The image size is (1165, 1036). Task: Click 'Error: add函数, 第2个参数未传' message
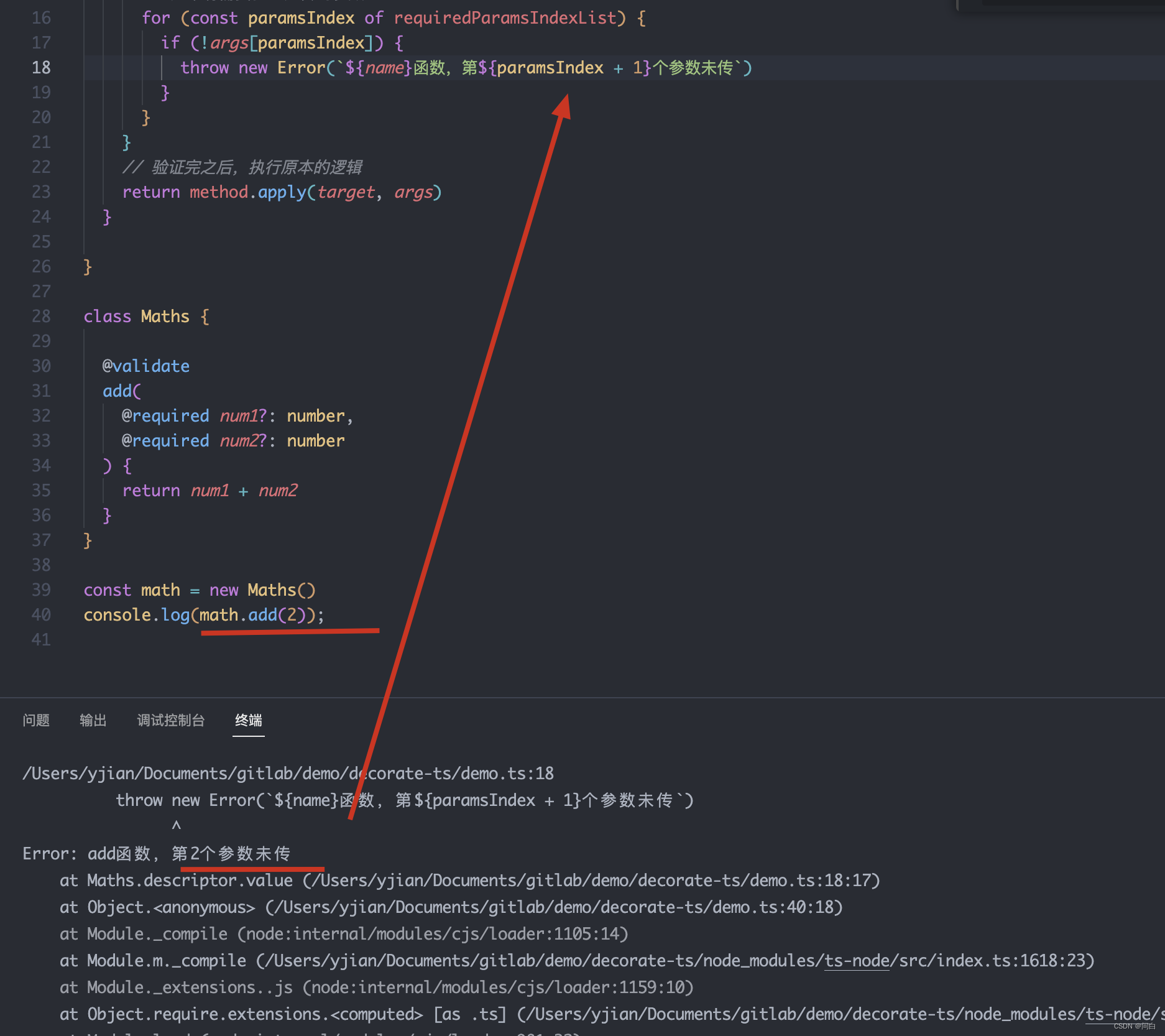tap(157, 853)
